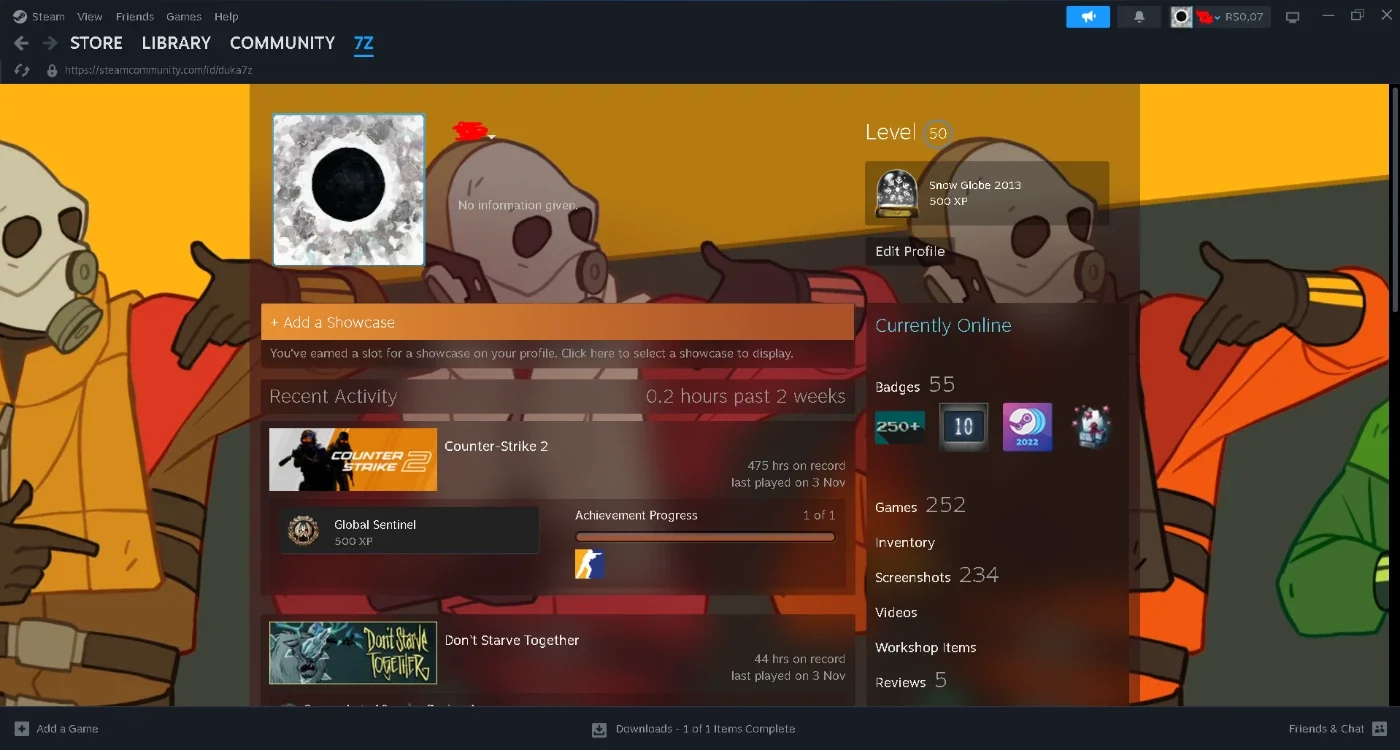Open the Videos link
The image size is (1400, 750).
click(x=896, y=612)
